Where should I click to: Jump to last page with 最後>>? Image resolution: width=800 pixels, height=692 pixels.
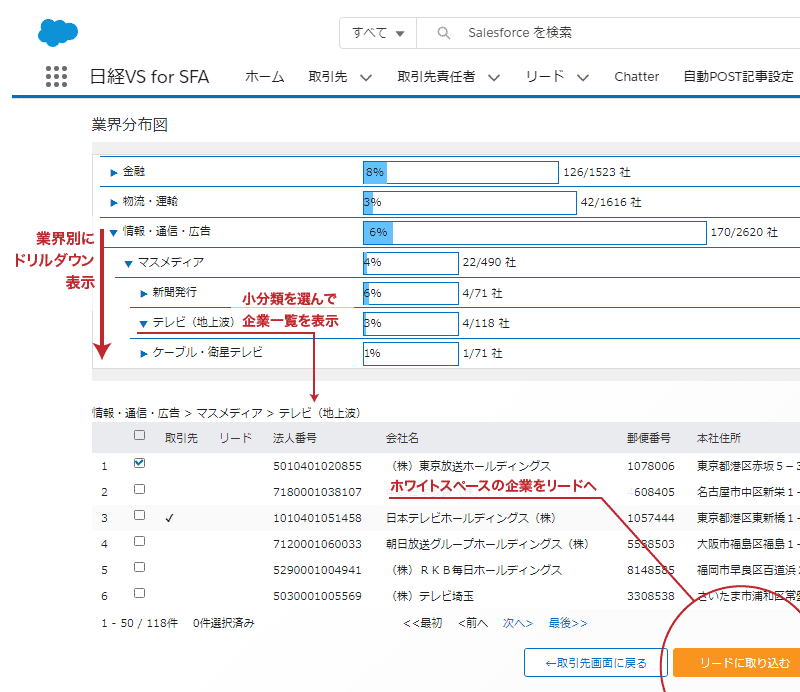point(568,623)
